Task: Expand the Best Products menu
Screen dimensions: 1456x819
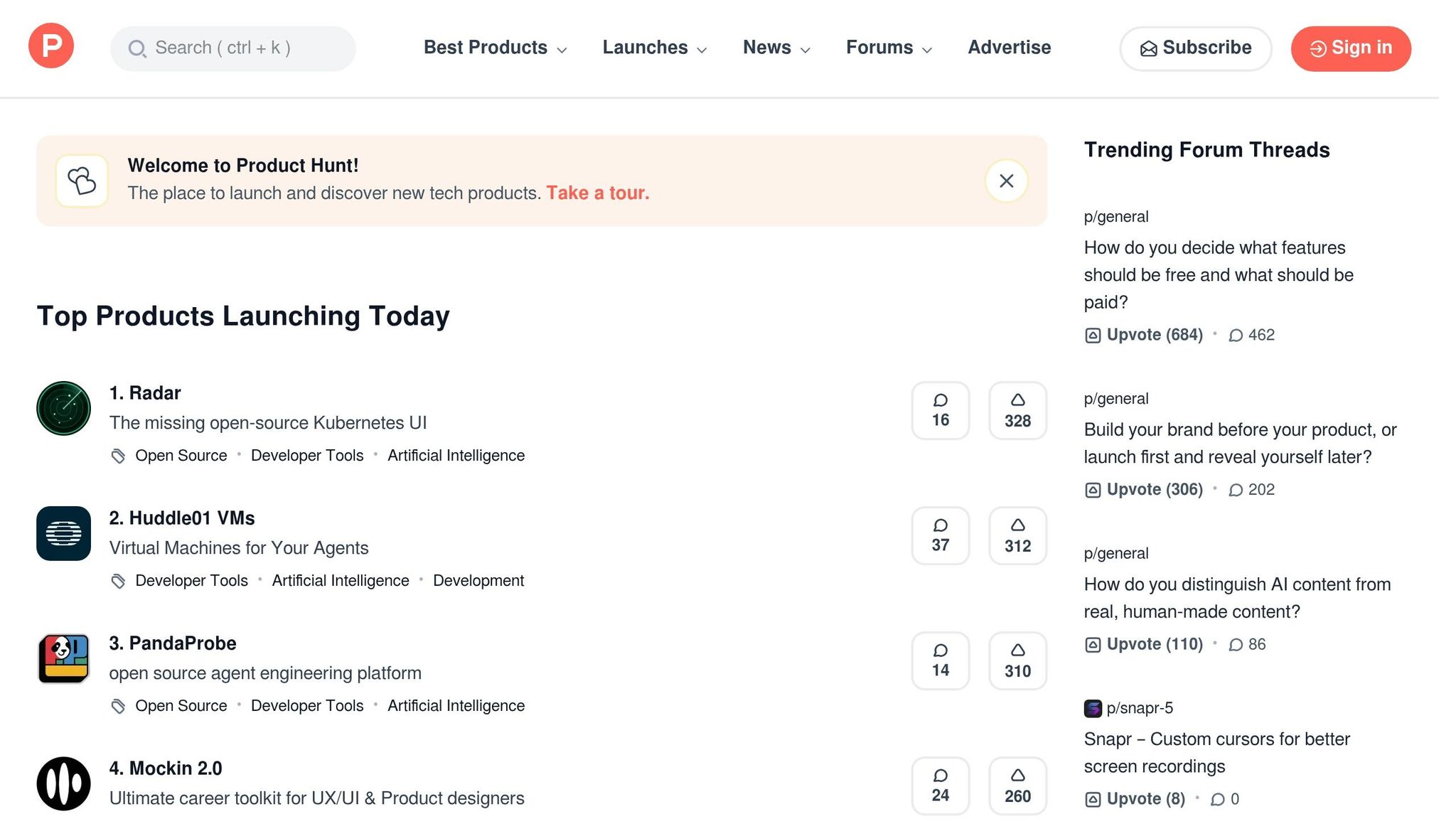Action: (x=496, y=48)
